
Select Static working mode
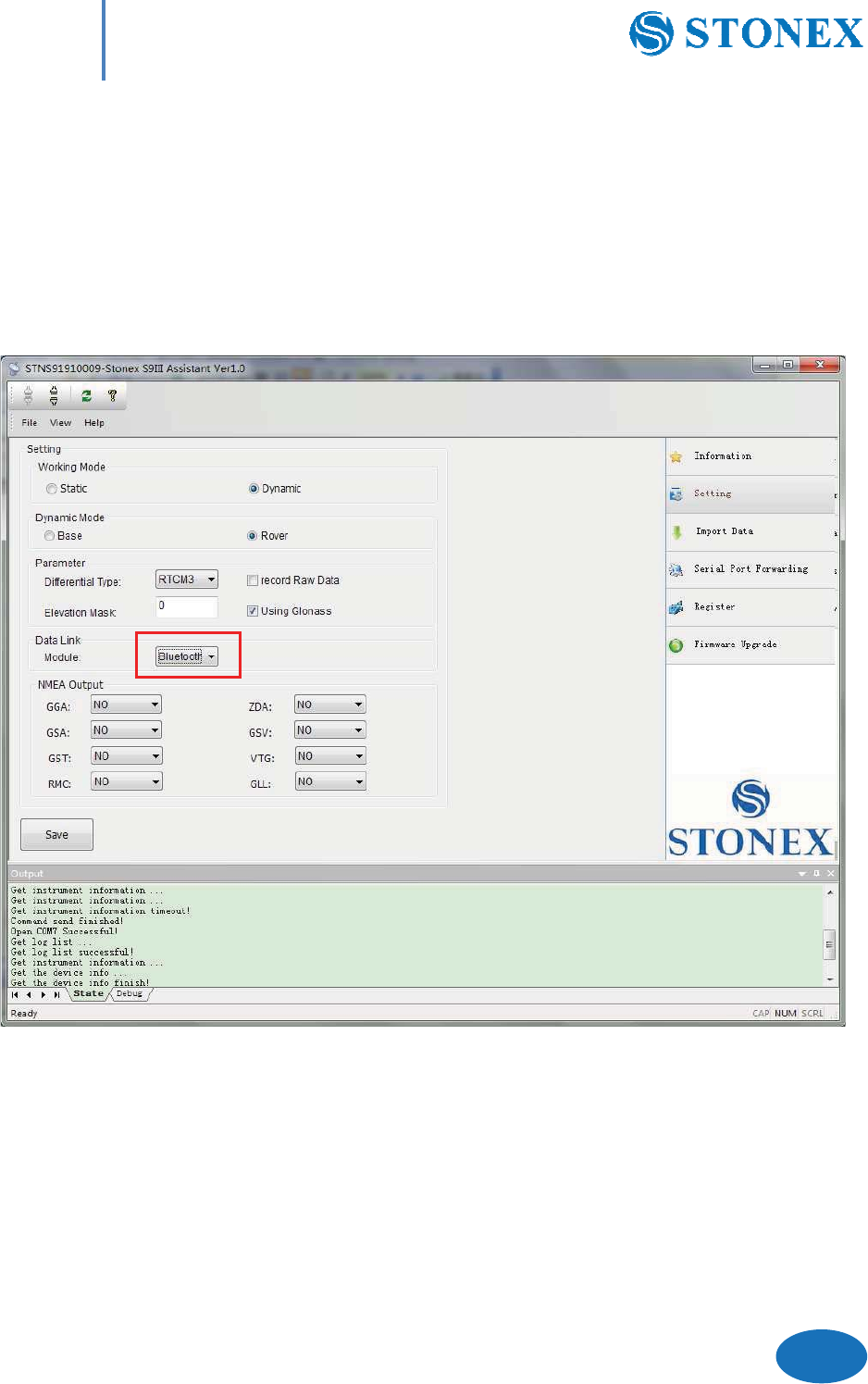pyautogui.click(x=52, y=489)
